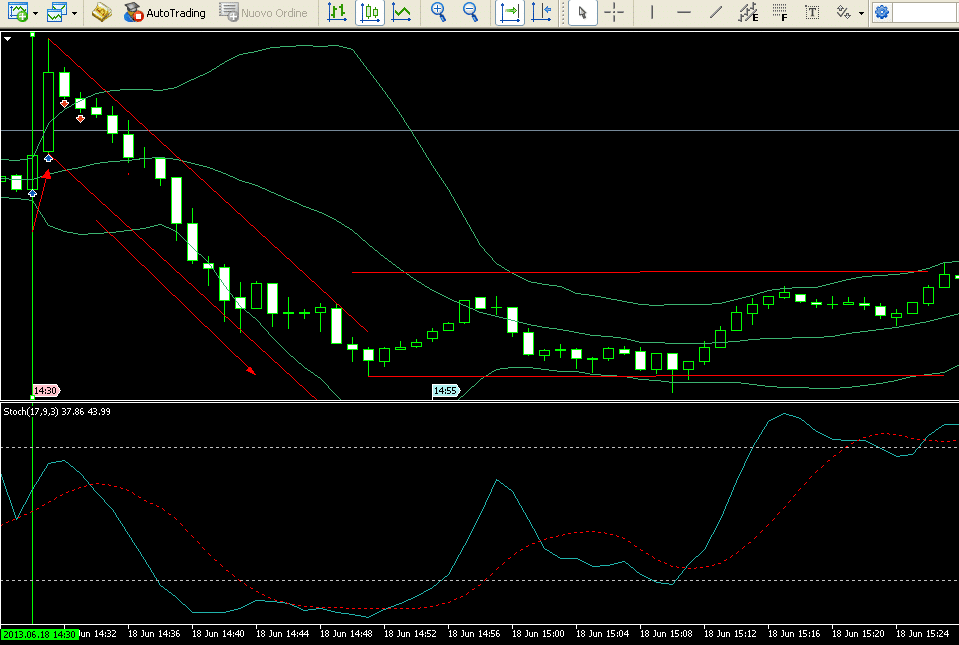
Task: Click the 18 Jun 14:44 axis label
Action: 282,634
